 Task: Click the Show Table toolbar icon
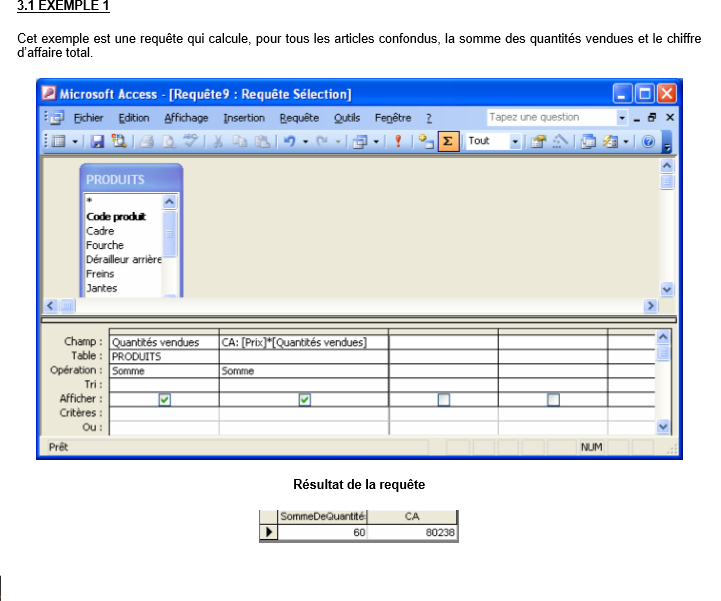pos(426,141)
